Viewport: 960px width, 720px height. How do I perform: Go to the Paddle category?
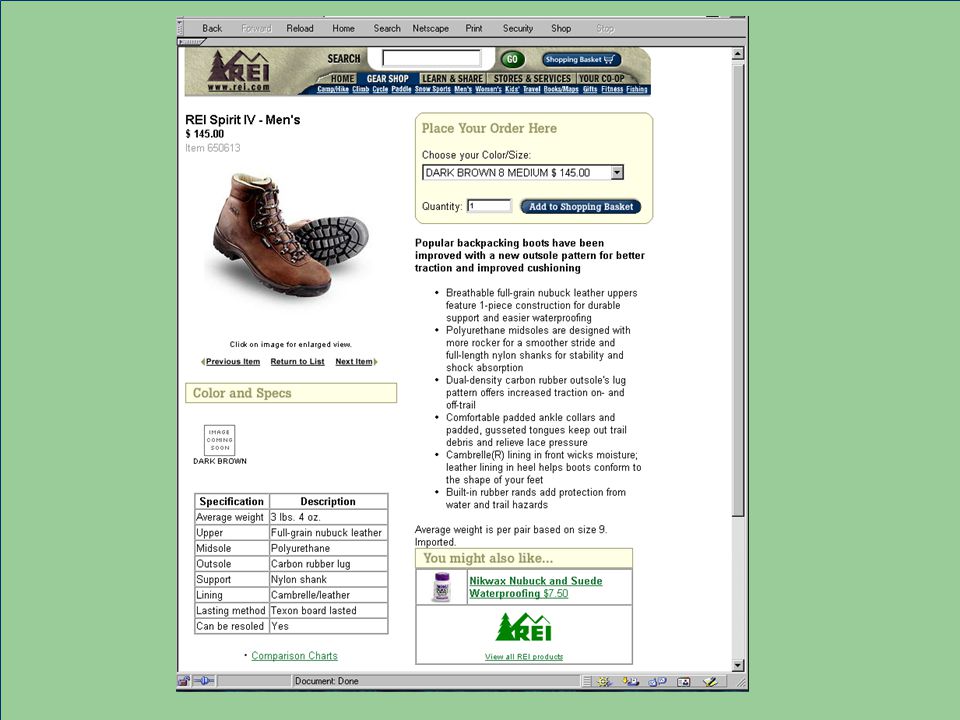(x=401, y=89)
